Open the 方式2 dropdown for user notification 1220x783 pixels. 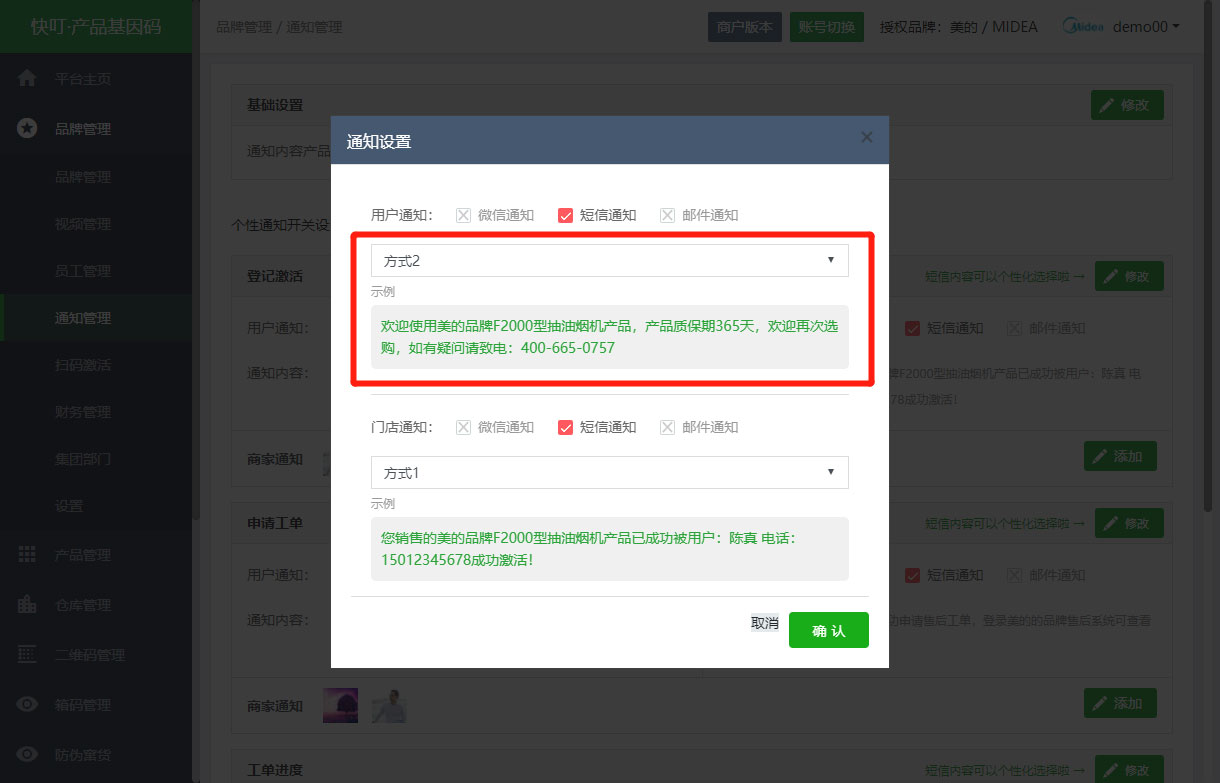click(609, 260)
